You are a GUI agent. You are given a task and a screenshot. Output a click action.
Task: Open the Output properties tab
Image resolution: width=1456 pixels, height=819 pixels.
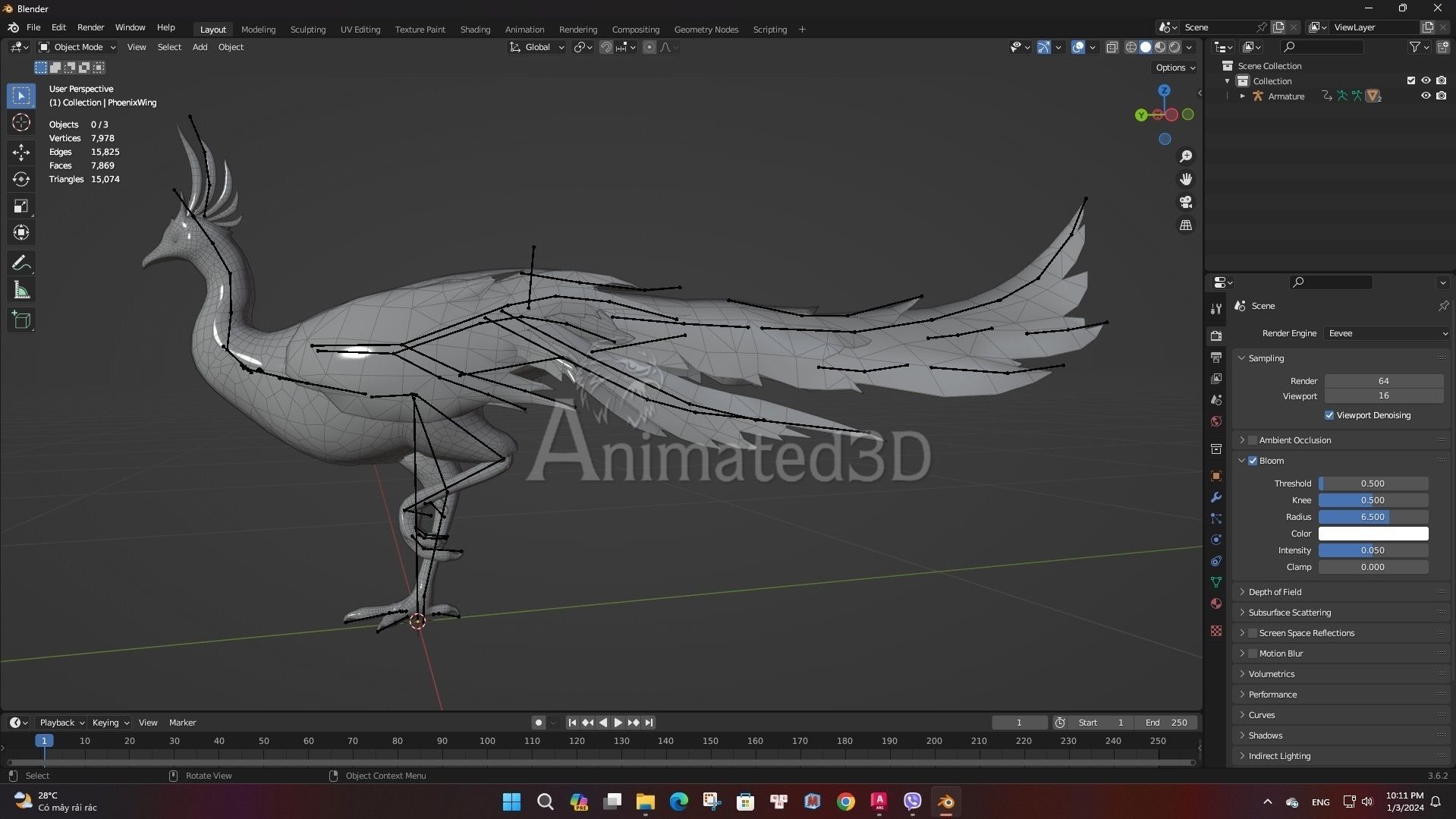pyautogui.click(x=1216, y=357)
